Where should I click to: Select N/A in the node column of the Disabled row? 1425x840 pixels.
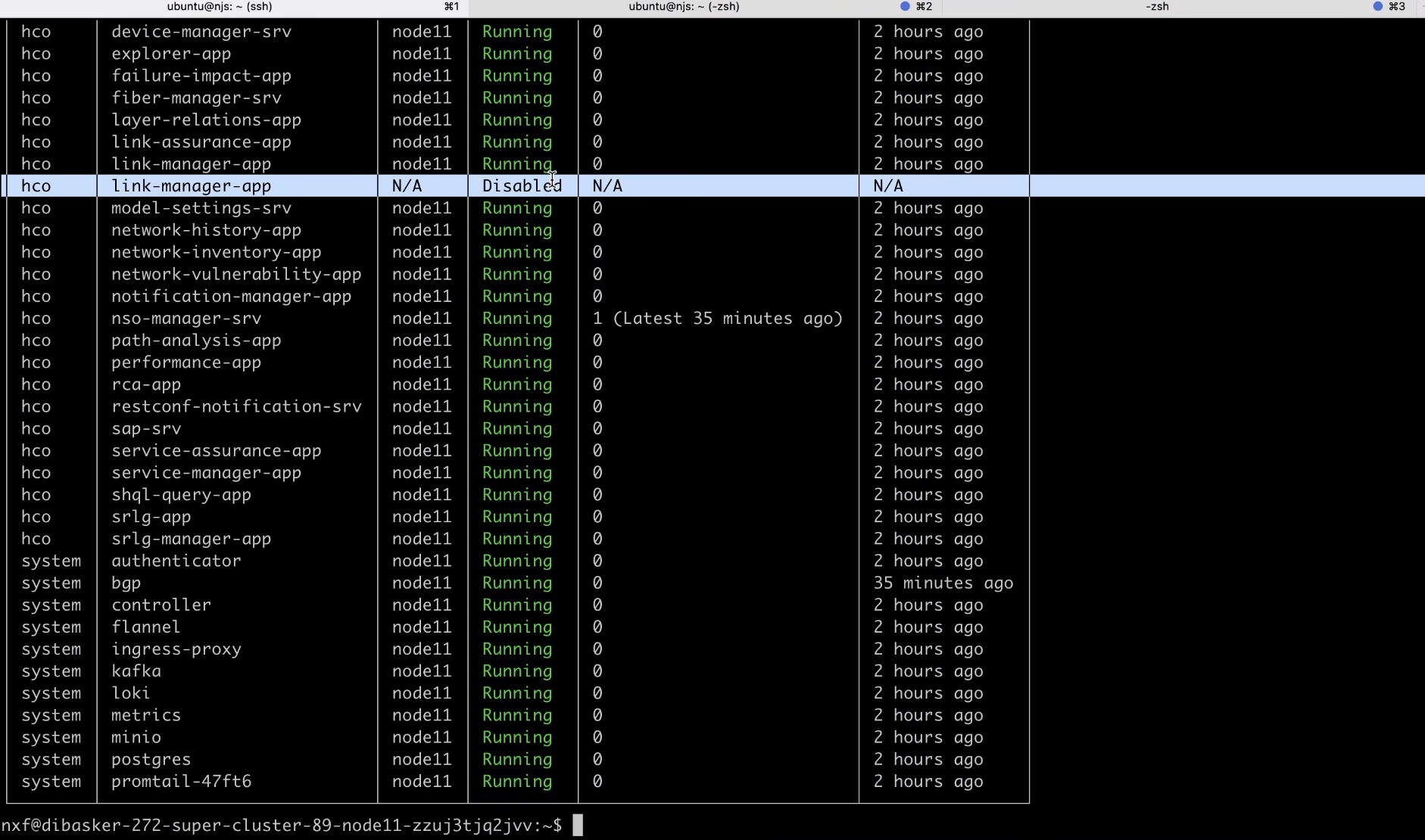(407, 186)
